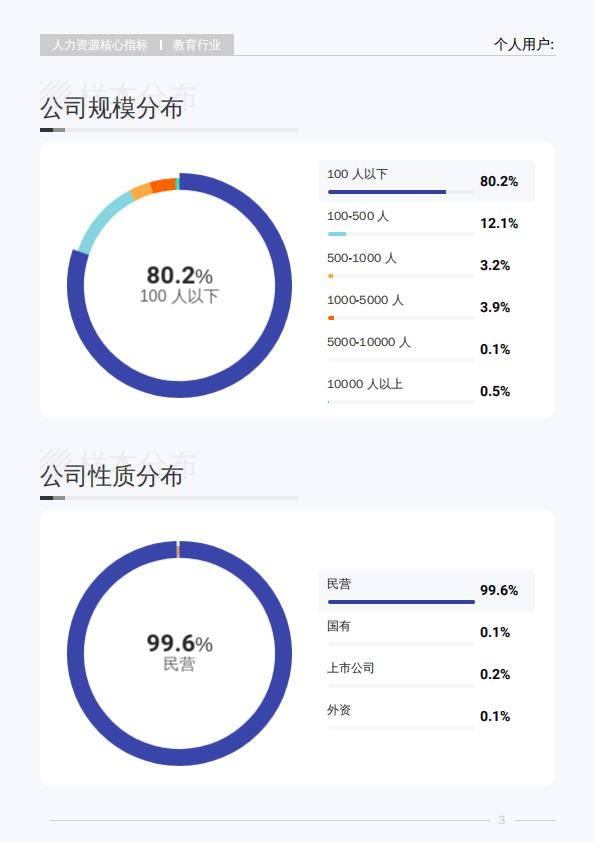Viewport: 594px width, 842px height.
Task: Select the 国有 legend entry
Action: pos(426,633)
